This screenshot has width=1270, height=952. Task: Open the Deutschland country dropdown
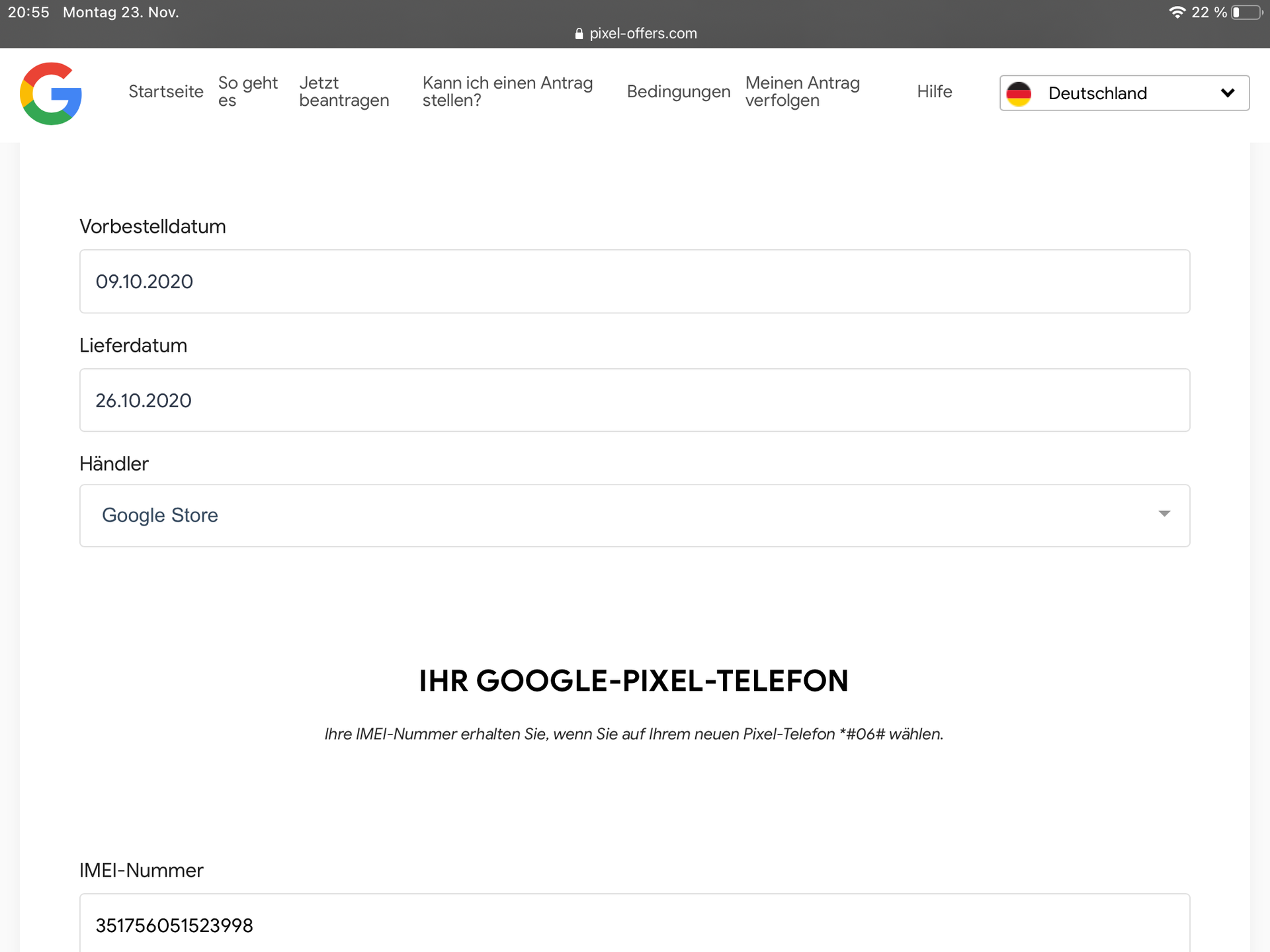pyautogui.click(x=1124, y=93)
